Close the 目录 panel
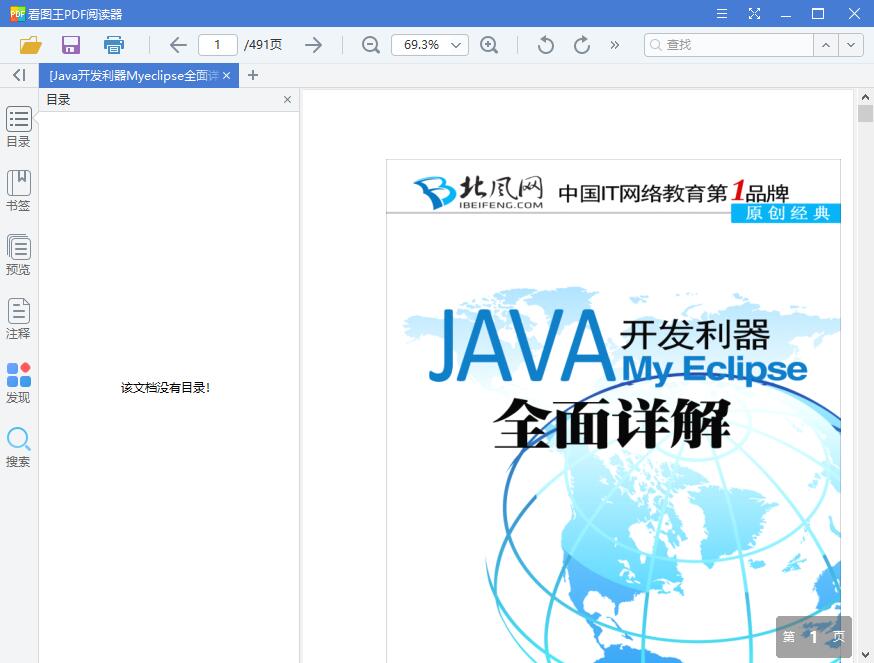Screen dimensions: 874x663 pyautogui.click(x=287, y=99)
